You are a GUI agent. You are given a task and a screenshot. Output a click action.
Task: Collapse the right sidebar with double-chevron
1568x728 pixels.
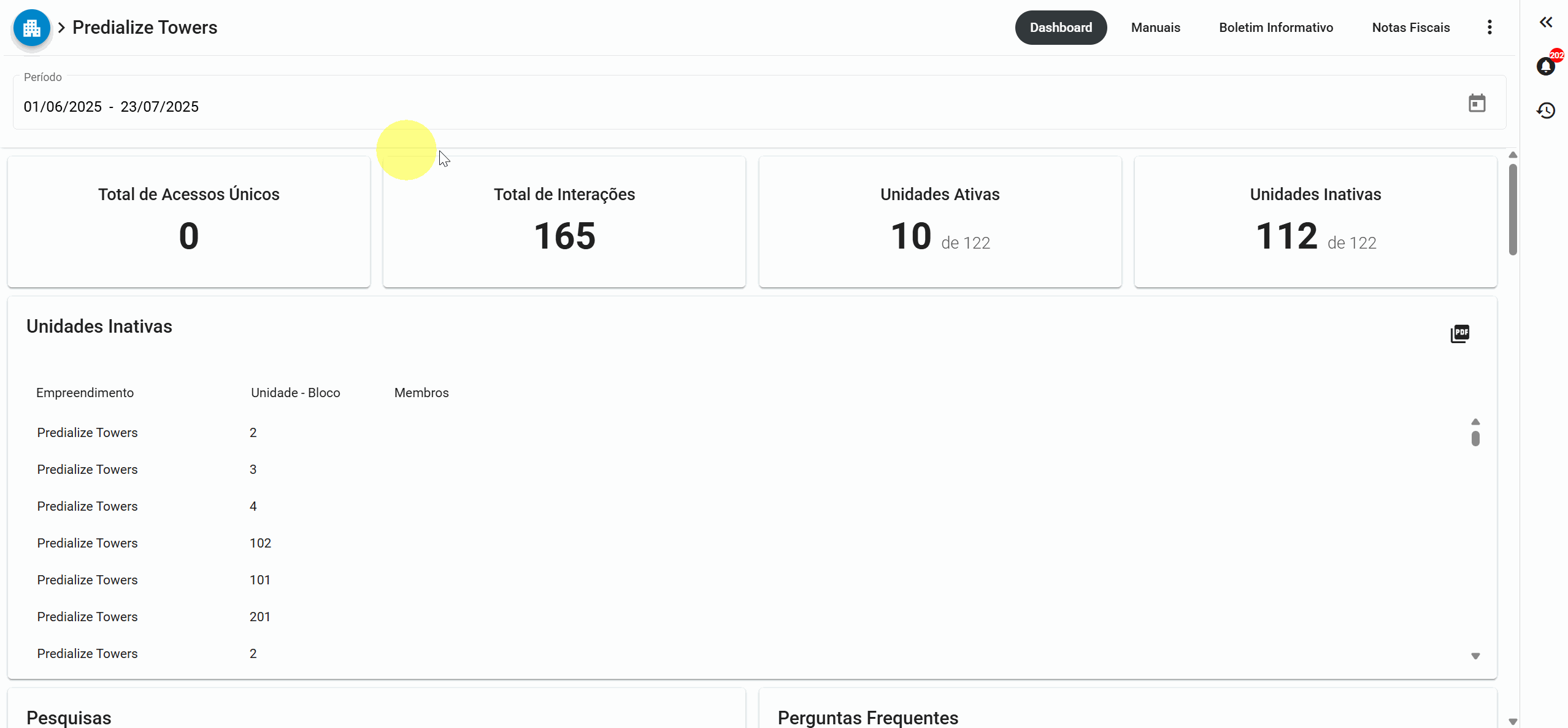[x=1547, y=22]
